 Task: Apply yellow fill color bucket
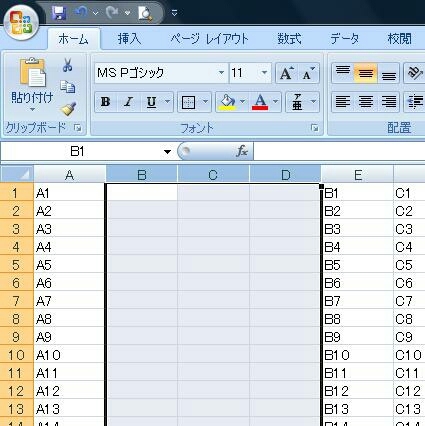pyautogui.click(x=227, y=102)
